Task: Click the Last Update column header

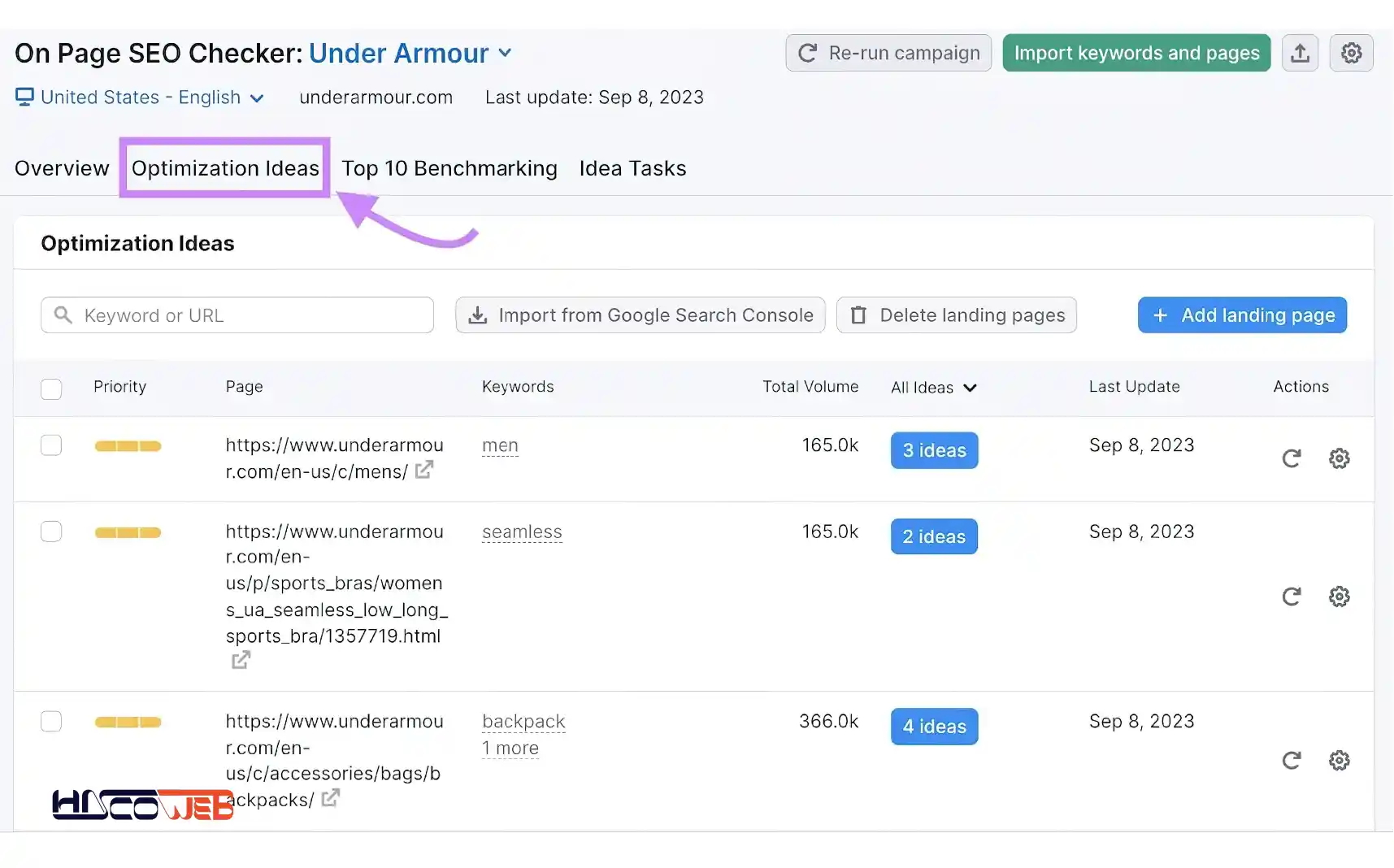Action: pyautogui.click(x=1134, y=387)
